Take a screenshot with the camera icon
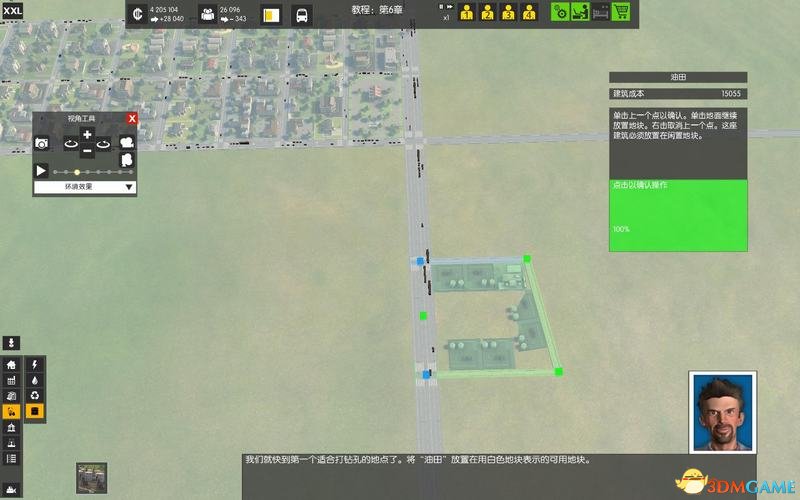Viewport: 800px width, 500px height. pos(42,143)
